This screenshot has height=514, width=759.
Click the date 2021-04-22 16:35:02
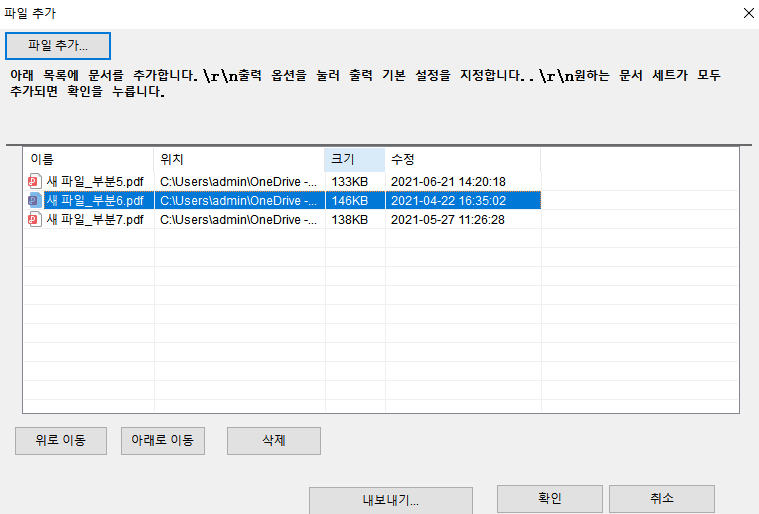[x=448, y=200]
